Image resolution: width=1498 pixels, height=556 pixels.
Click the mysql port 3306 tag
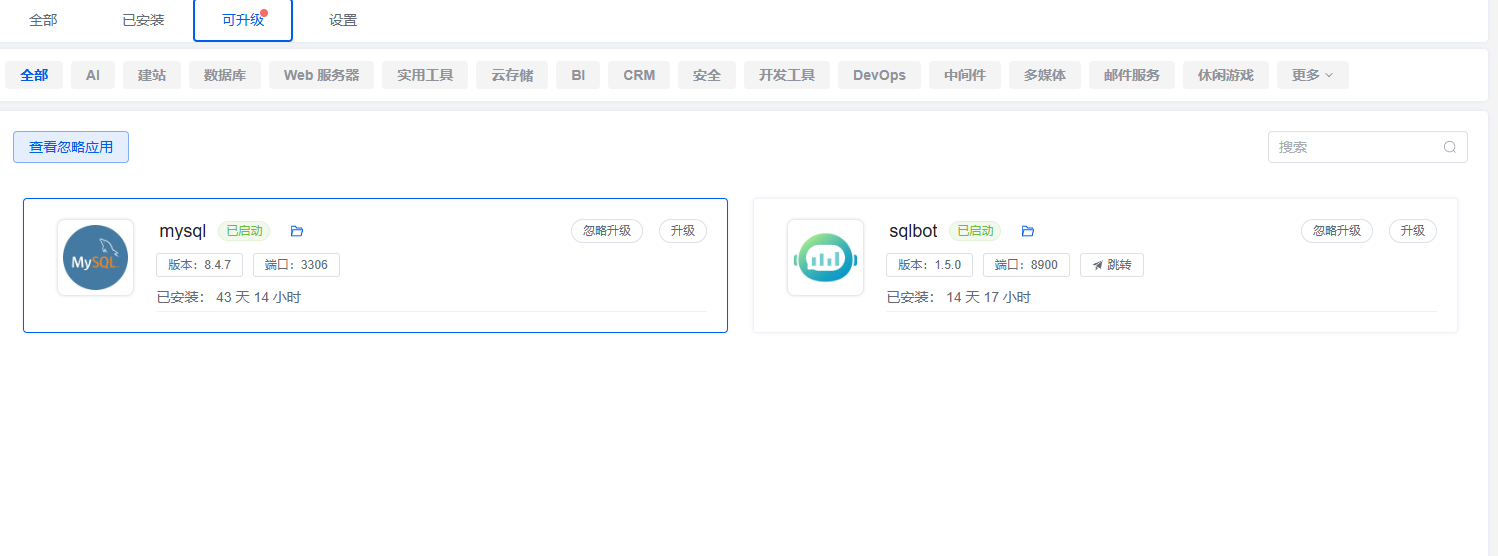click(296, 265)
